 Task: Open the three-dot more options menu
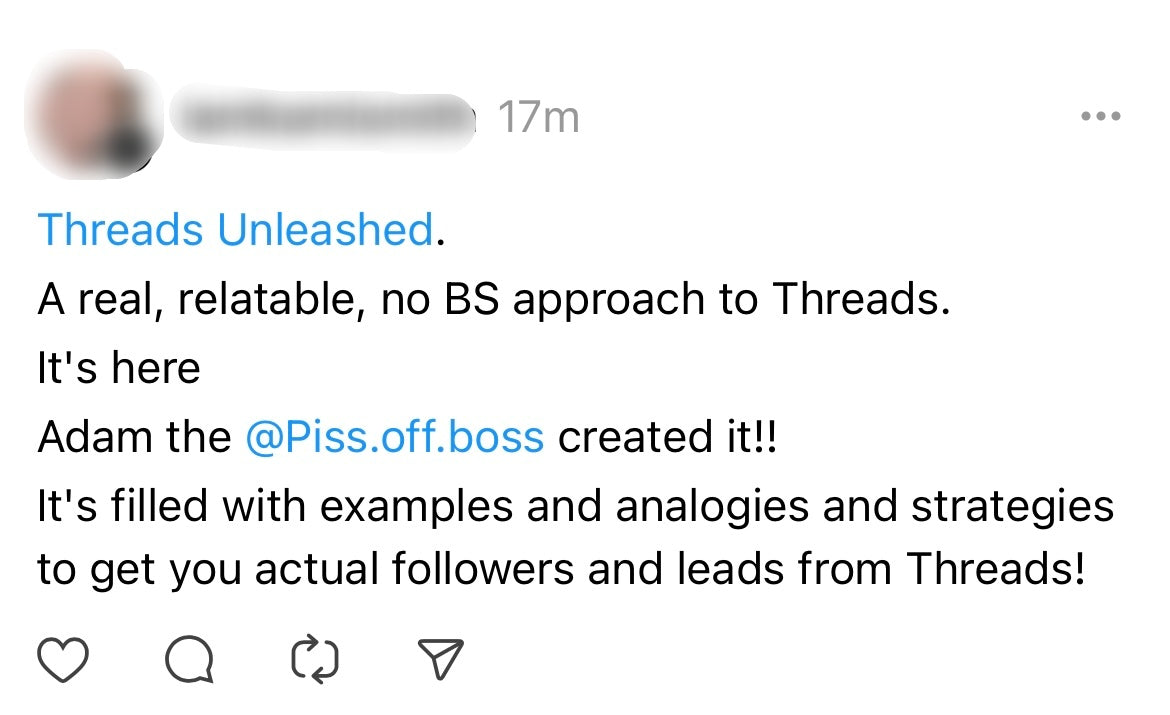coord(1101,117)
